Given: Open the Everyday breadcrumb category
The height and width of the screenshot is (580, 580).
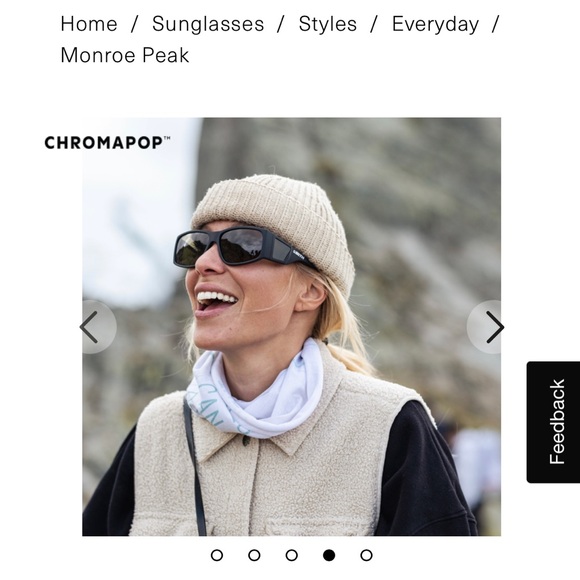Looking at the screenshot, I should [435, 24].
